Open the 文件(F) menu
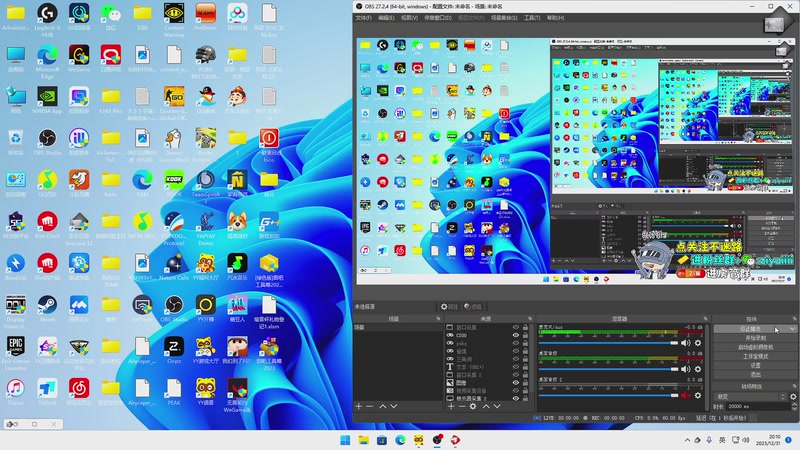 pyautogui.click(x=364, y=17)
